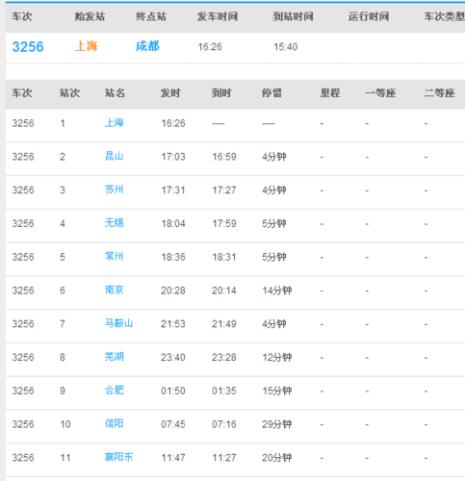Select the 运行时间 column header
Viewport: 465px width, 481px height.
[x=369, y=16]
